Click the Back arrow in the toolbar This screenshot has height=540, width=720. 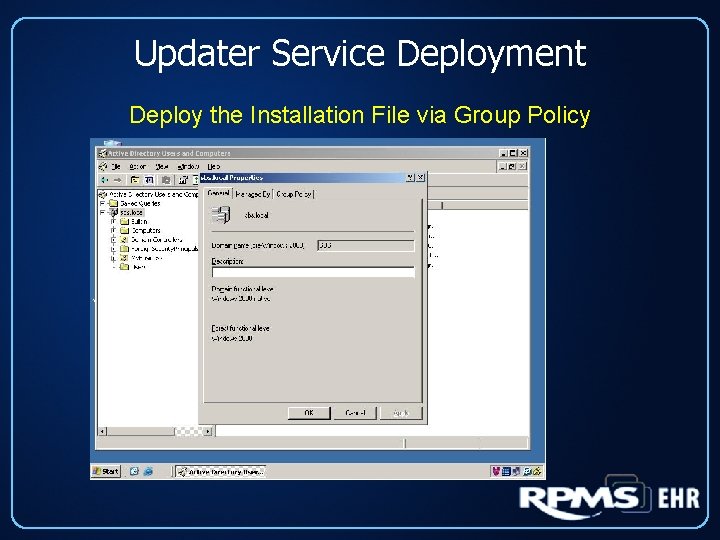coord(105,180)
